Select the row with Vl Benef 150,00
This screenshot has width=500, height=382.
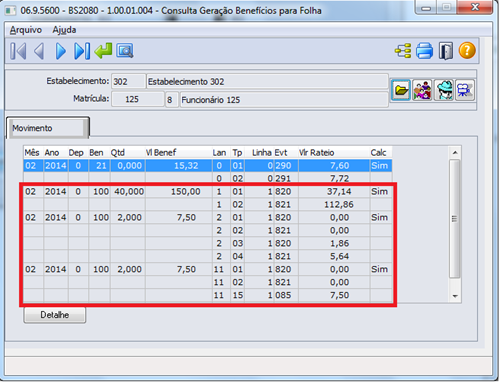coord(208,192)
